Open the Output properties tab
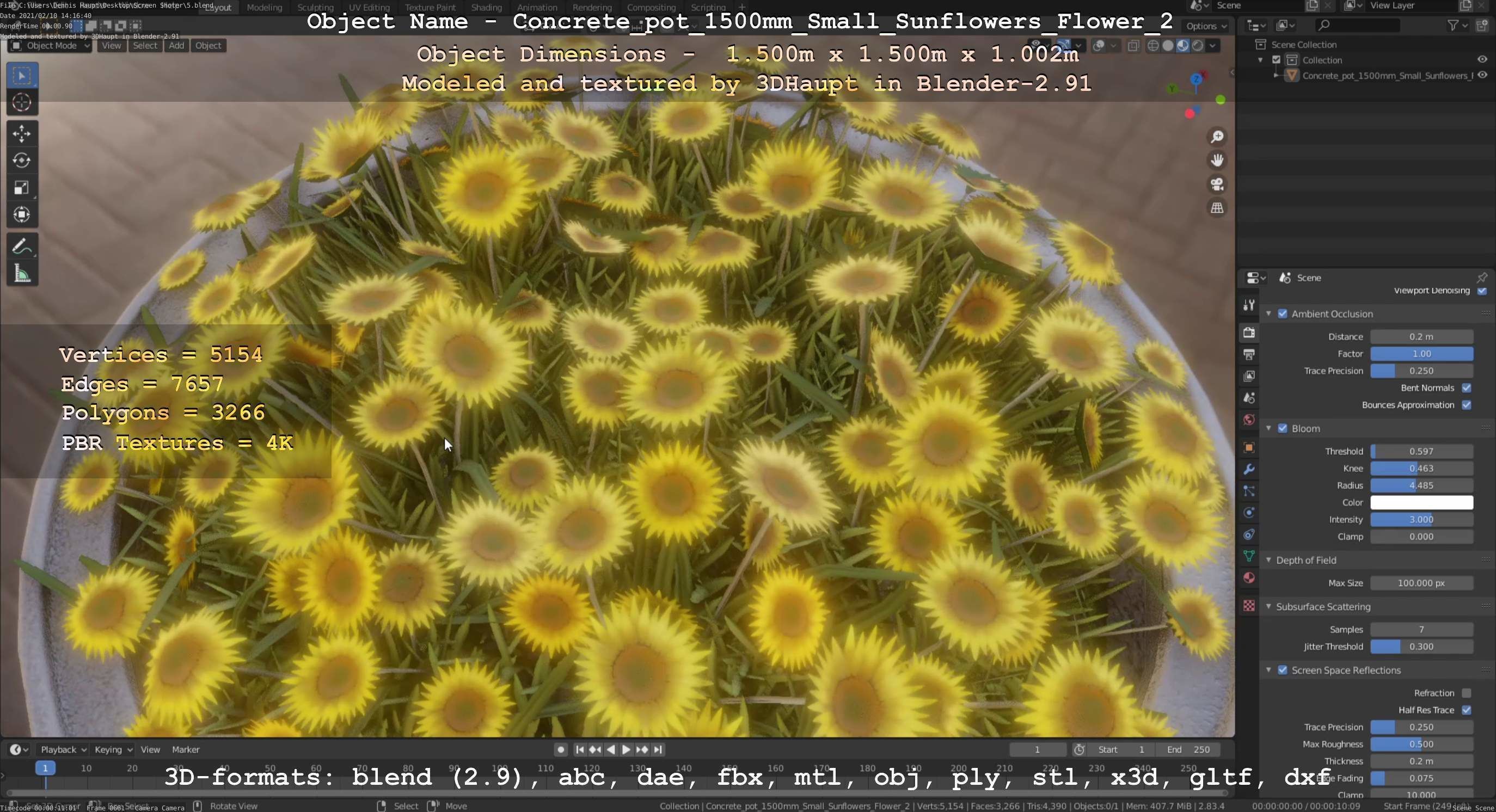 1249,354
